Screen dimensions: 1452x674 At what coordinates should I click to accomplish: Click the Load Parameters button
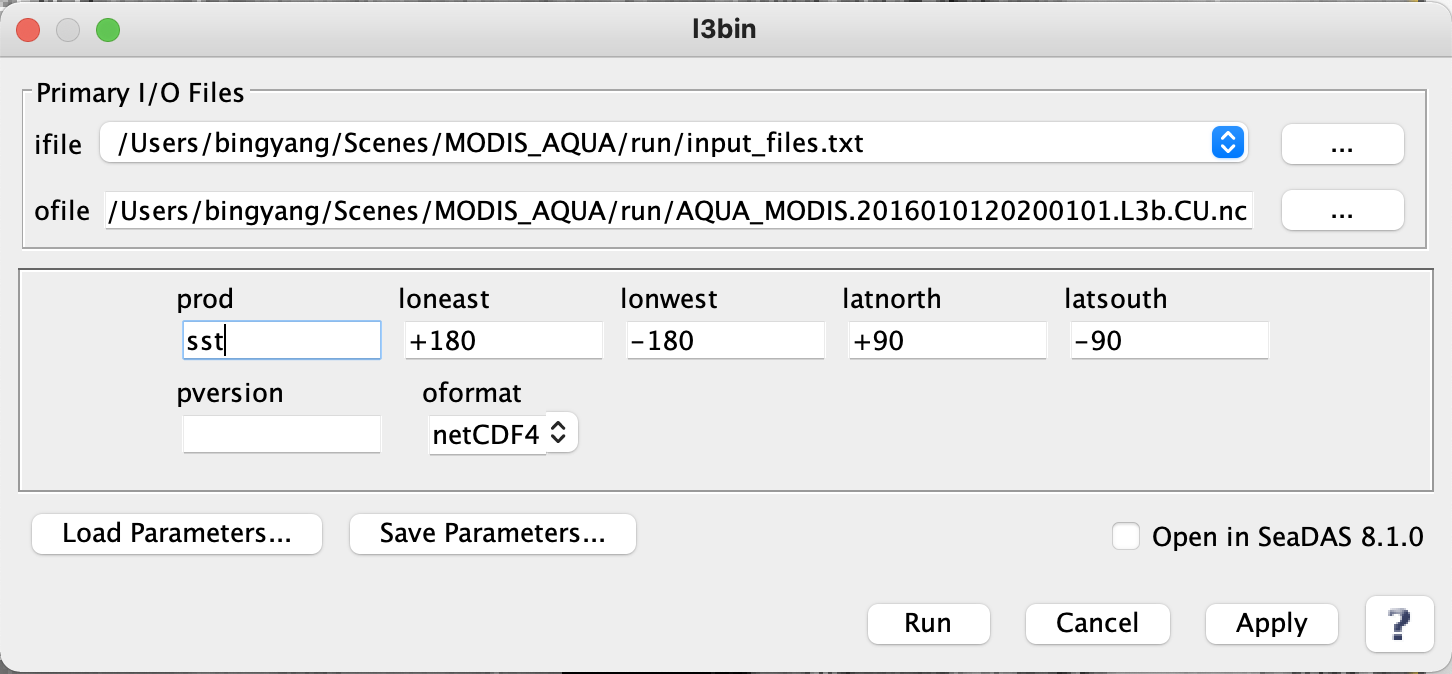[176, 533]
